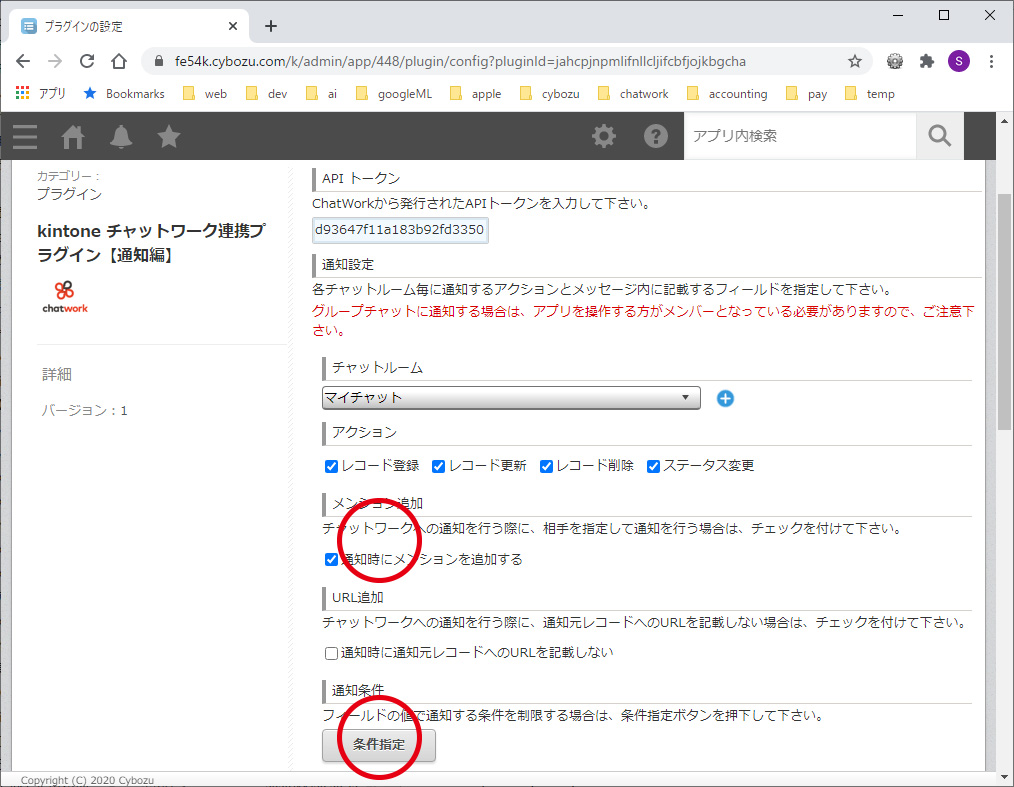
Task: Go to kintone portal home icon
Action: point(72,136)
